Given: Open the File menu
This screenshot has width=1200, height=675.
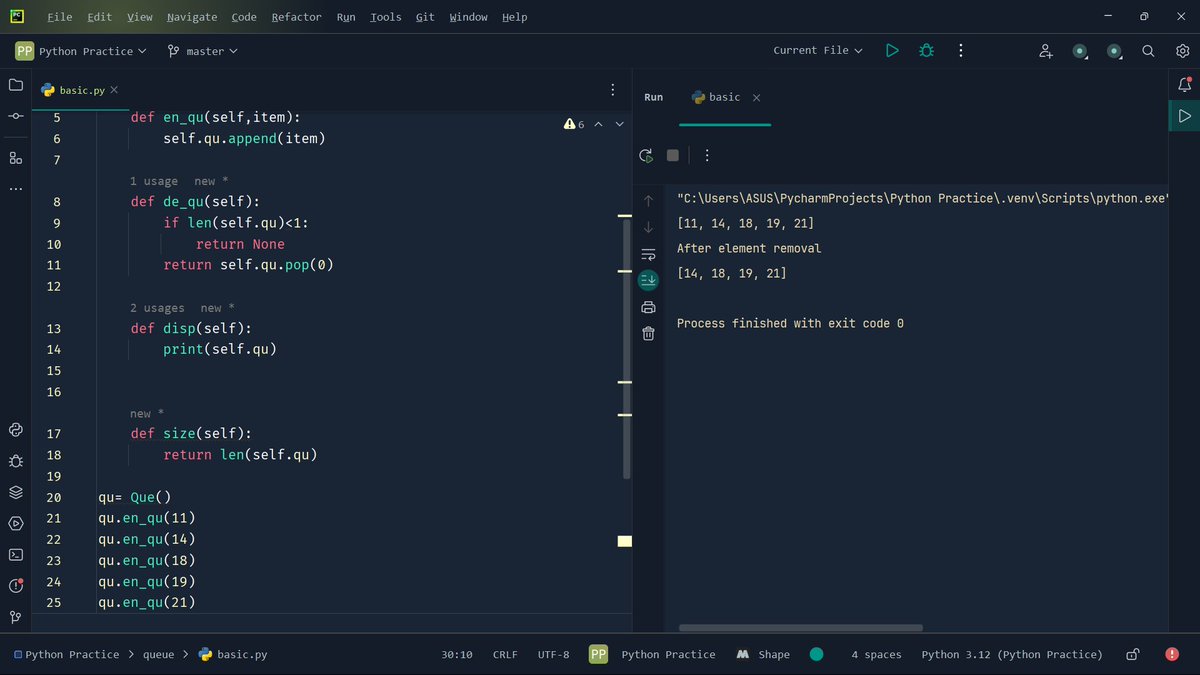Looking at the screenshot, I should coord(60,17).
